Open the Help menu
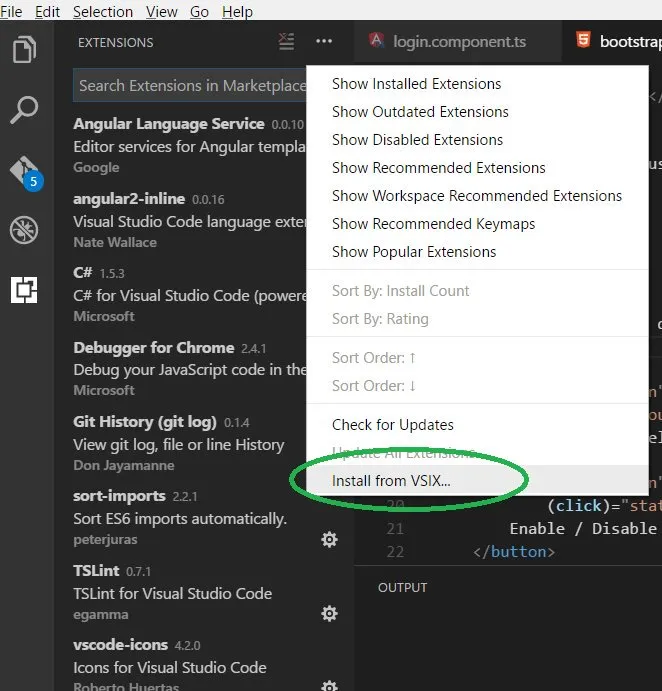662x691 pixels. pos(237,11)
